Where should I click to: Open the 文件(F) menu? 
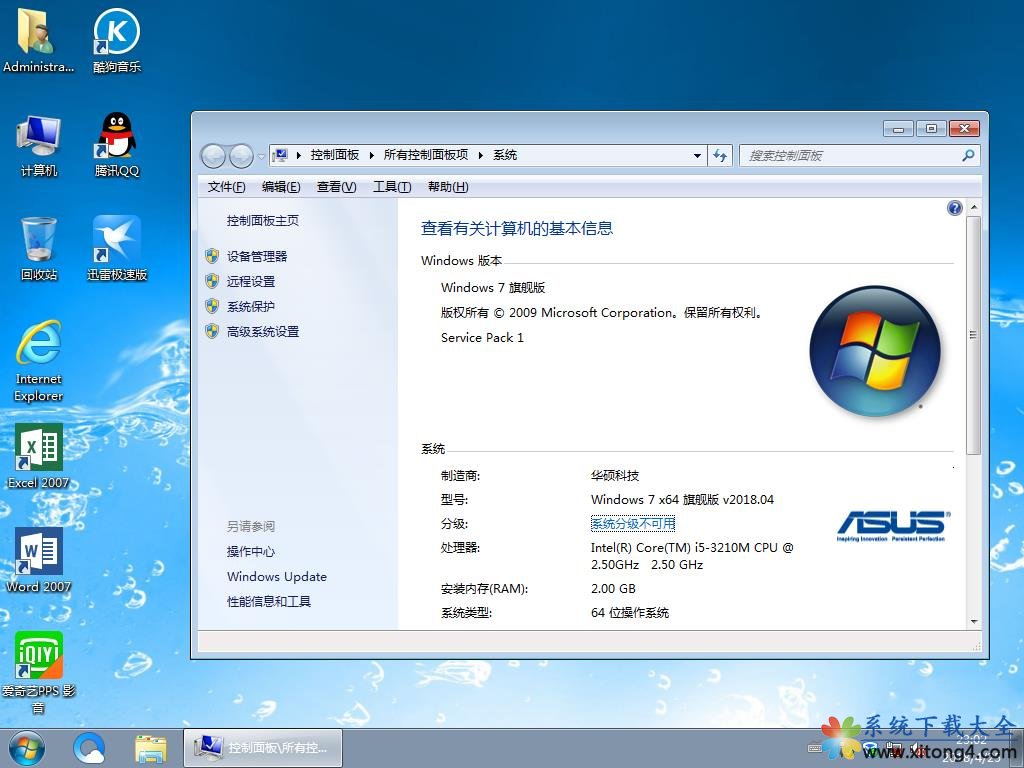(x=227, y=187)
